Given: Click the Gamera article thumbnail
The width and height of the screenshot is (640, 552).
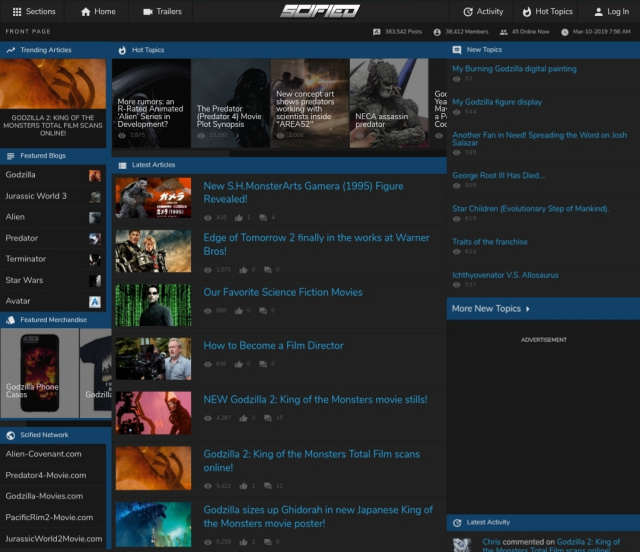Looking at the screenshot, I should (153, 198).
